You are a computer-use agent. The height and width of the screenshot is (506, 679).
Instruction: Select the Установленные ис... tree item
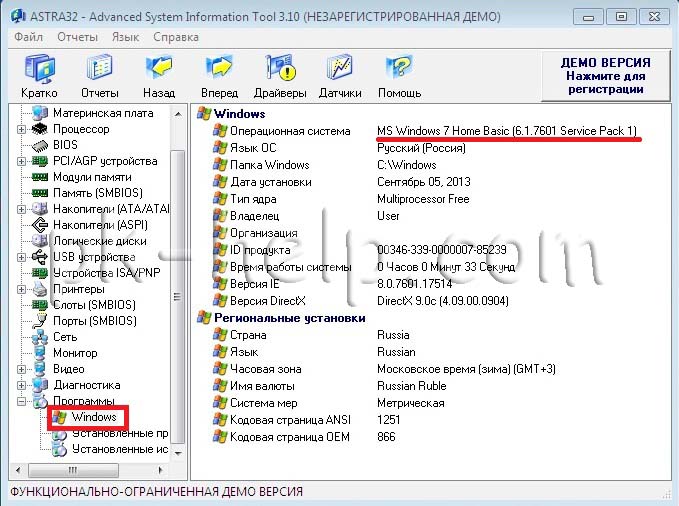(x=120, y=449)
